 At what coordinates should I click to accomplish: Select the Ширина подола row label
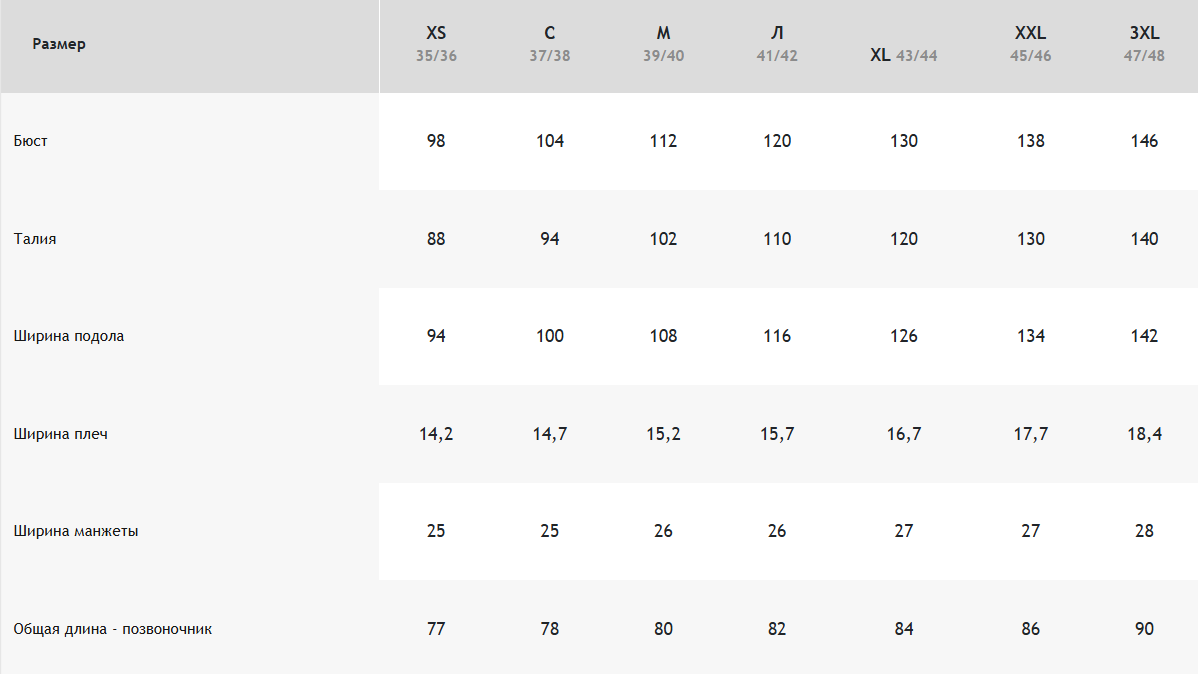(69, 335)
